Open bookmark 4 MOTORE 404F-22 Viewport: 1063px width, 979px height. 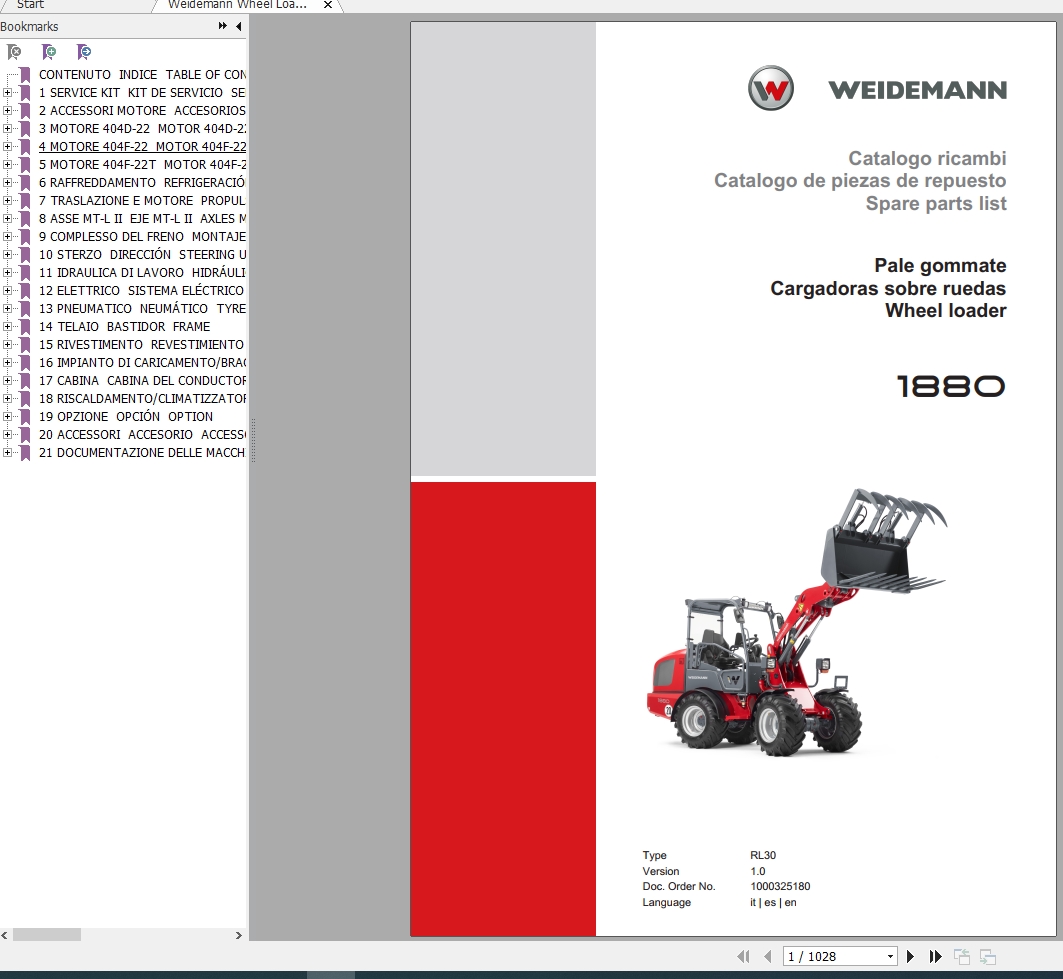tap(142, 146)
